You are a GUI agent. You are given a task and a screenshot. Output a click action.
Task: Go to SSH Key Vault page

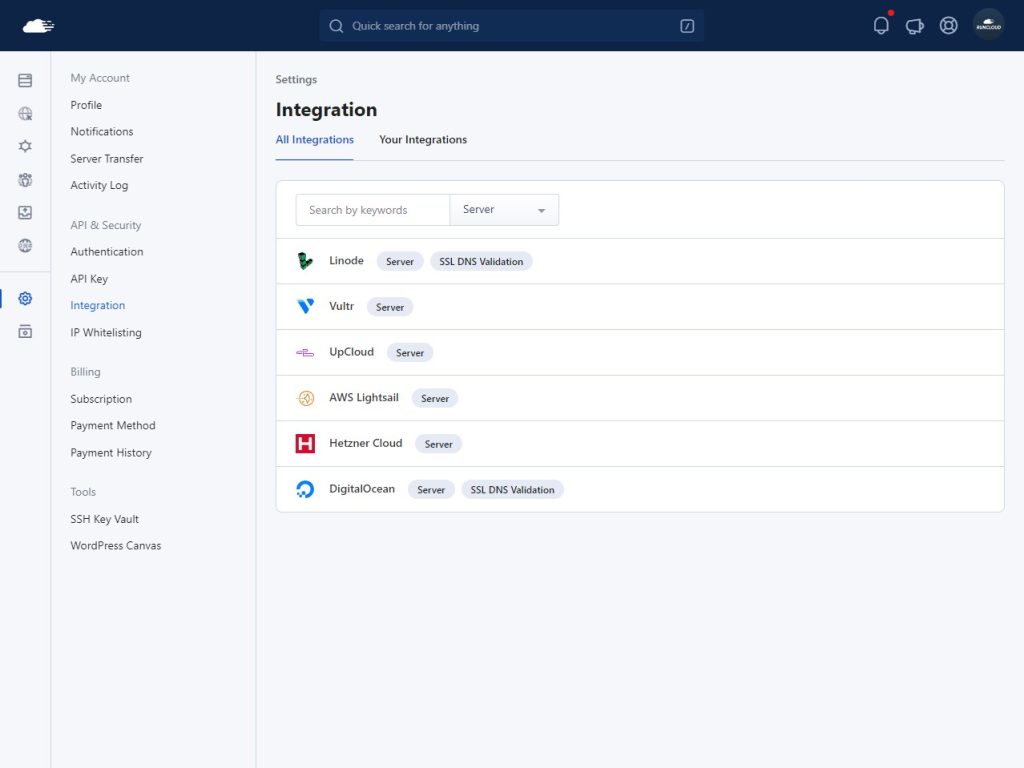(104, 519)
